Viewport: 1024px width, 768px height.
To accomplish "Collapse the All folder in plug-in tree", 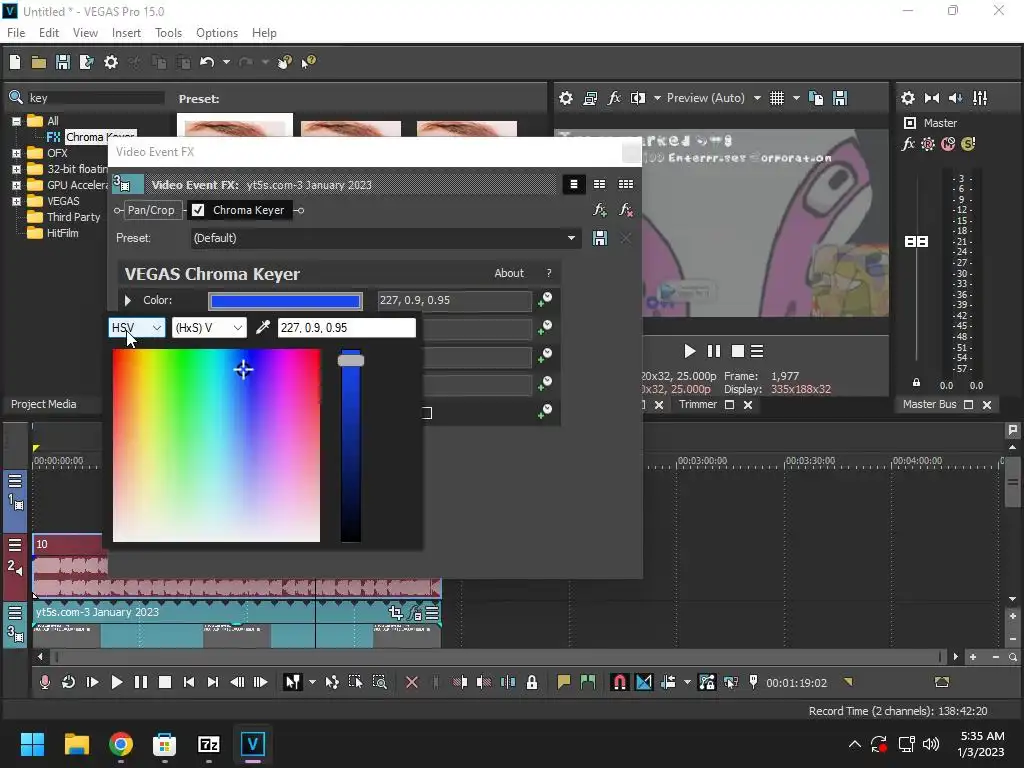I will tap(16, 121).
